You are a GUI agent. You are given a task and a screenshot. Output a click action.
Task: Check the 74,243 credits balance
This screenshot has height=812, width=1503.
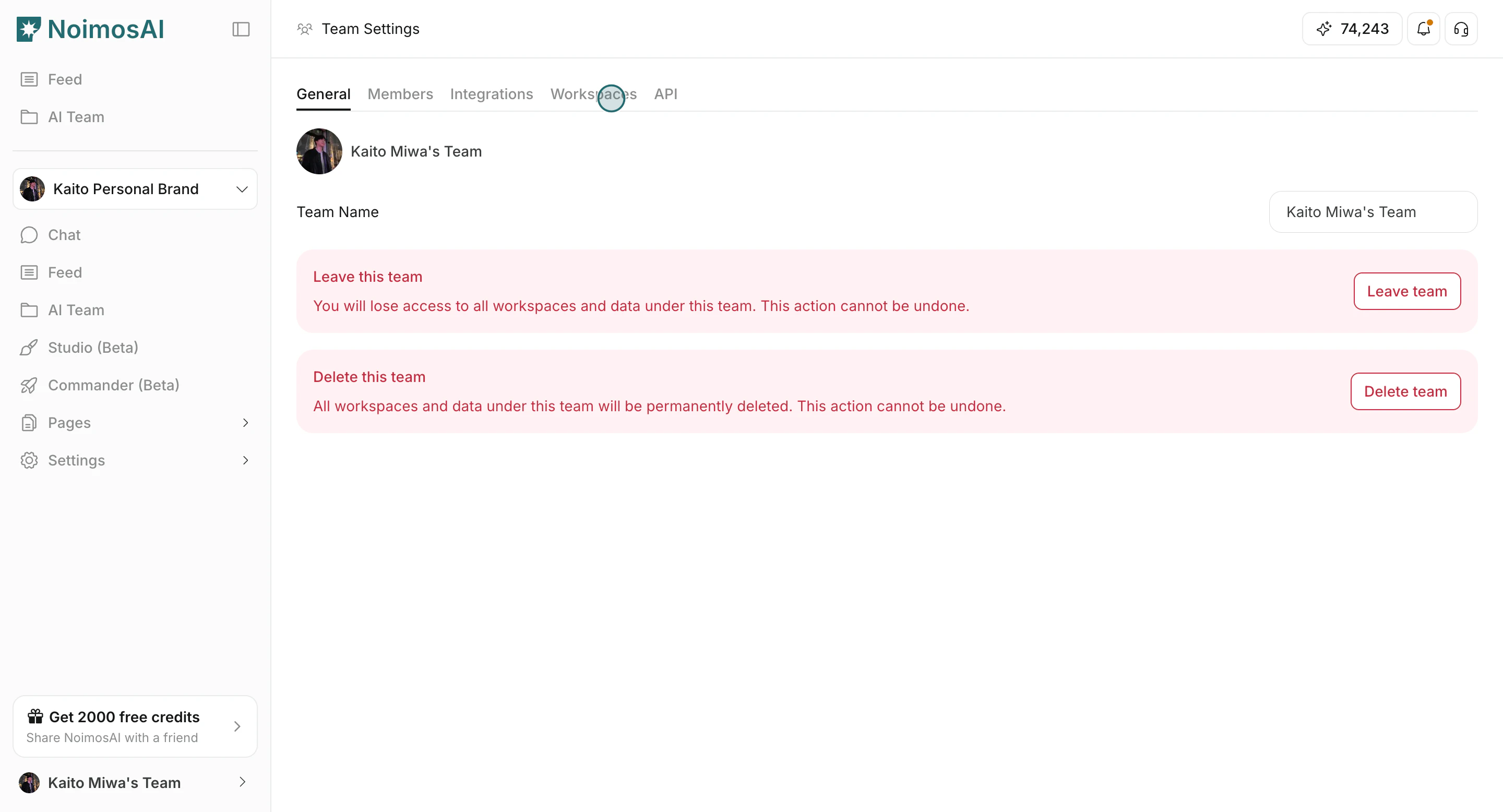1351,29
